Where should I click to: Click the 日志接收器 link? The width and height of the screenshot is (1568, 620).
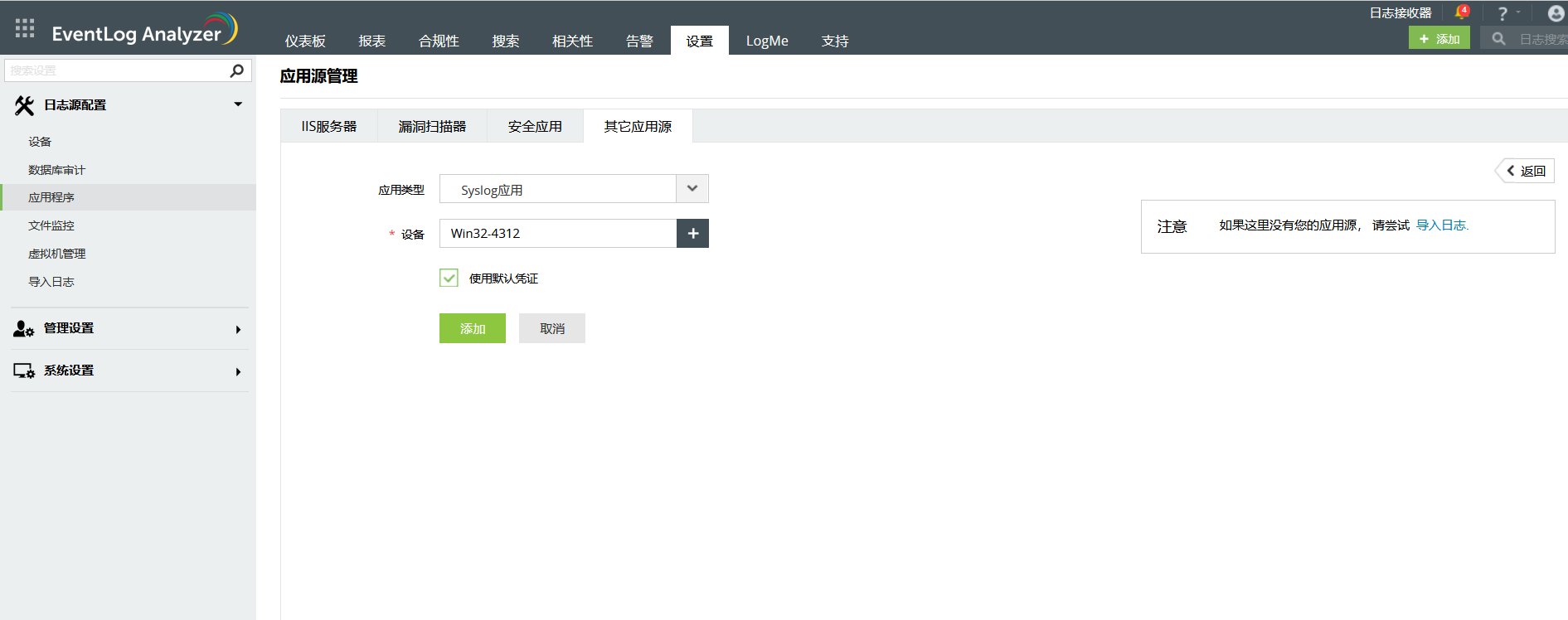[x=1401, y=12]
